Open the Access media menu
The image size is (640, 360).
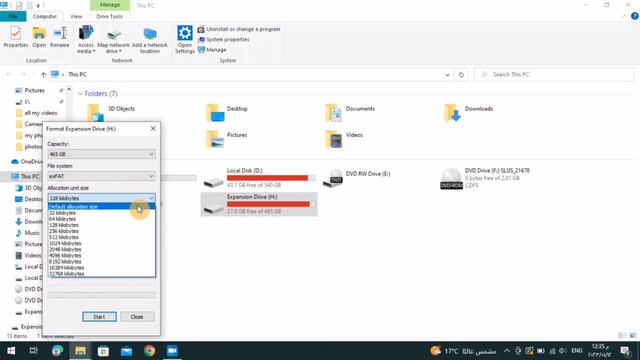pos(86,39)
